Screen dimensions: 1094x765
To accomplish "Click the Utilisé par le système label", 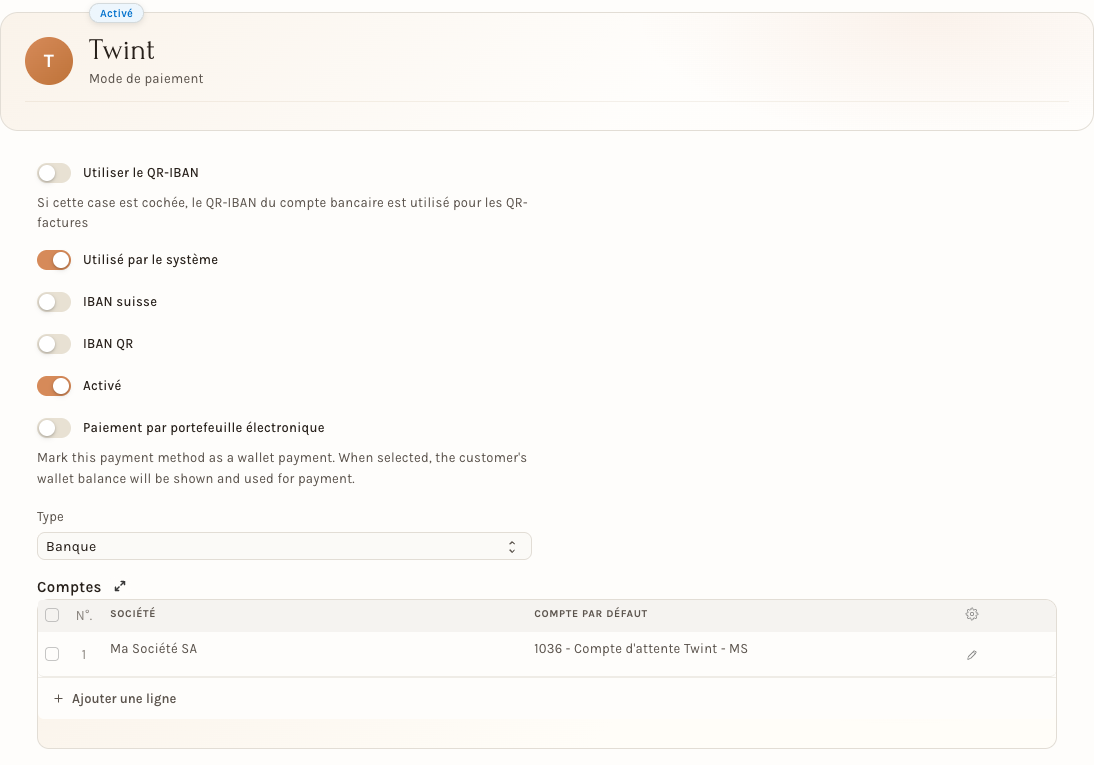I will [x=150, y=260].
